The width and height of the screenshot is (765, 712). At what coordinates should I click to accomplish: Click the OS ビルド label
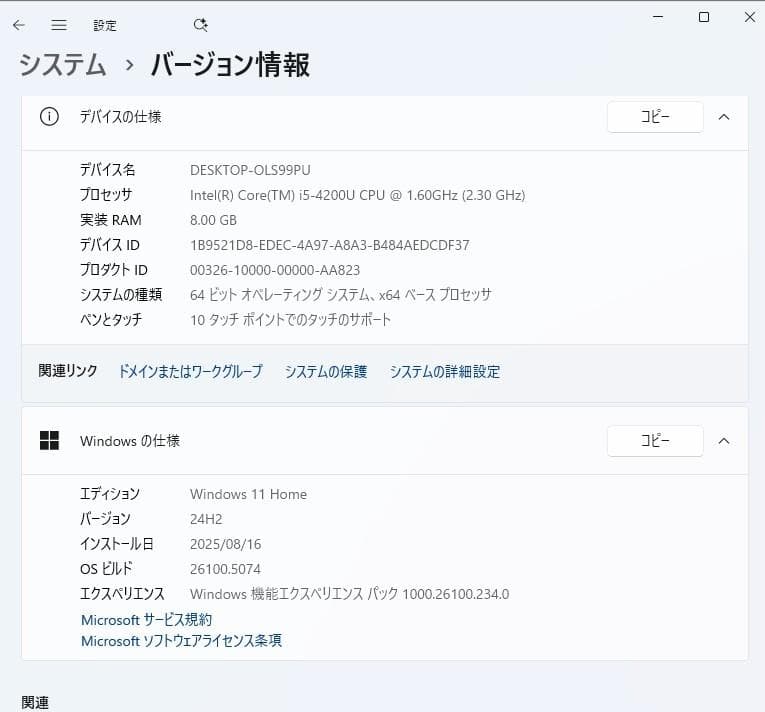(106, 569)
